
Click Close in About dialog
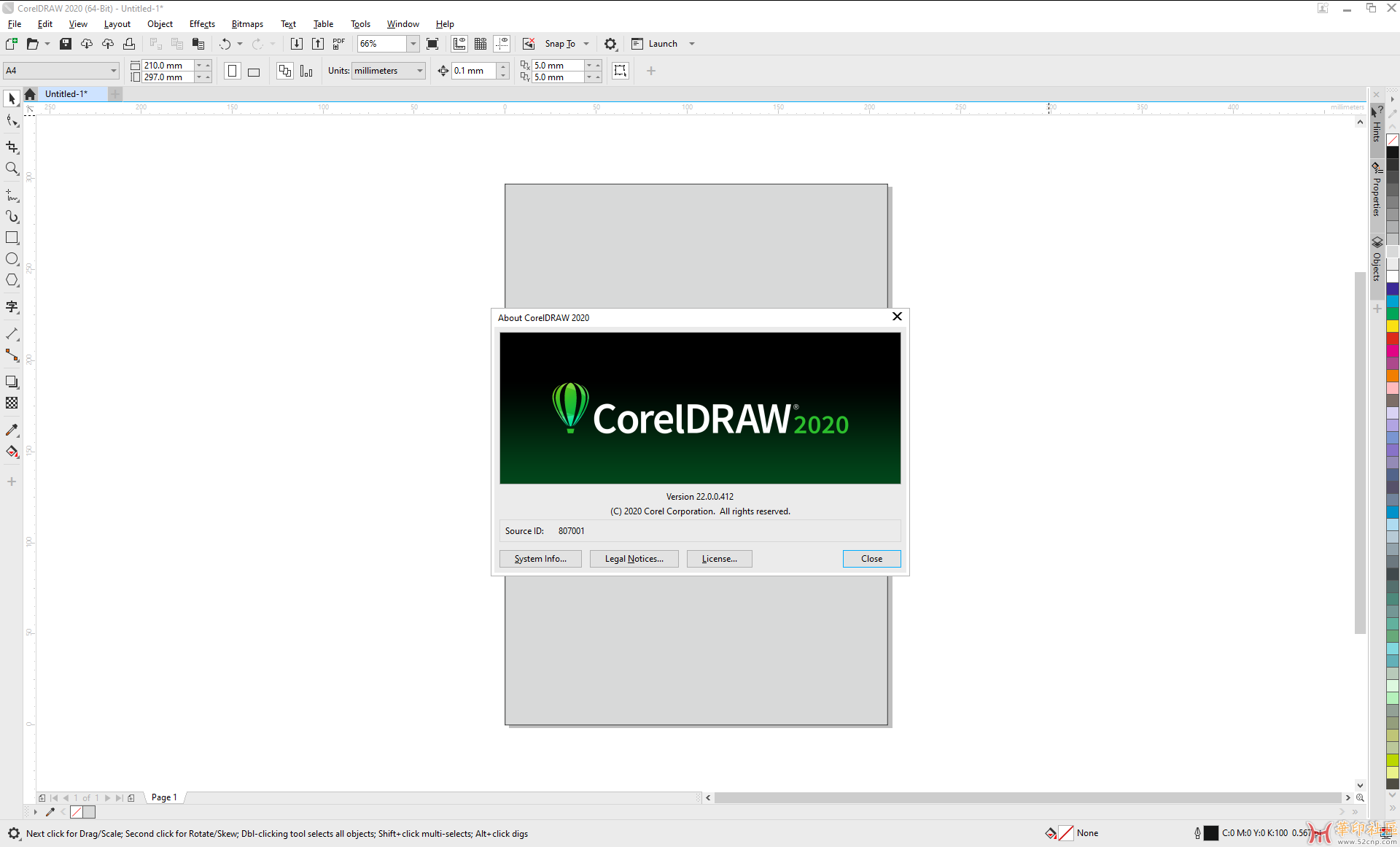pos(871,559)
